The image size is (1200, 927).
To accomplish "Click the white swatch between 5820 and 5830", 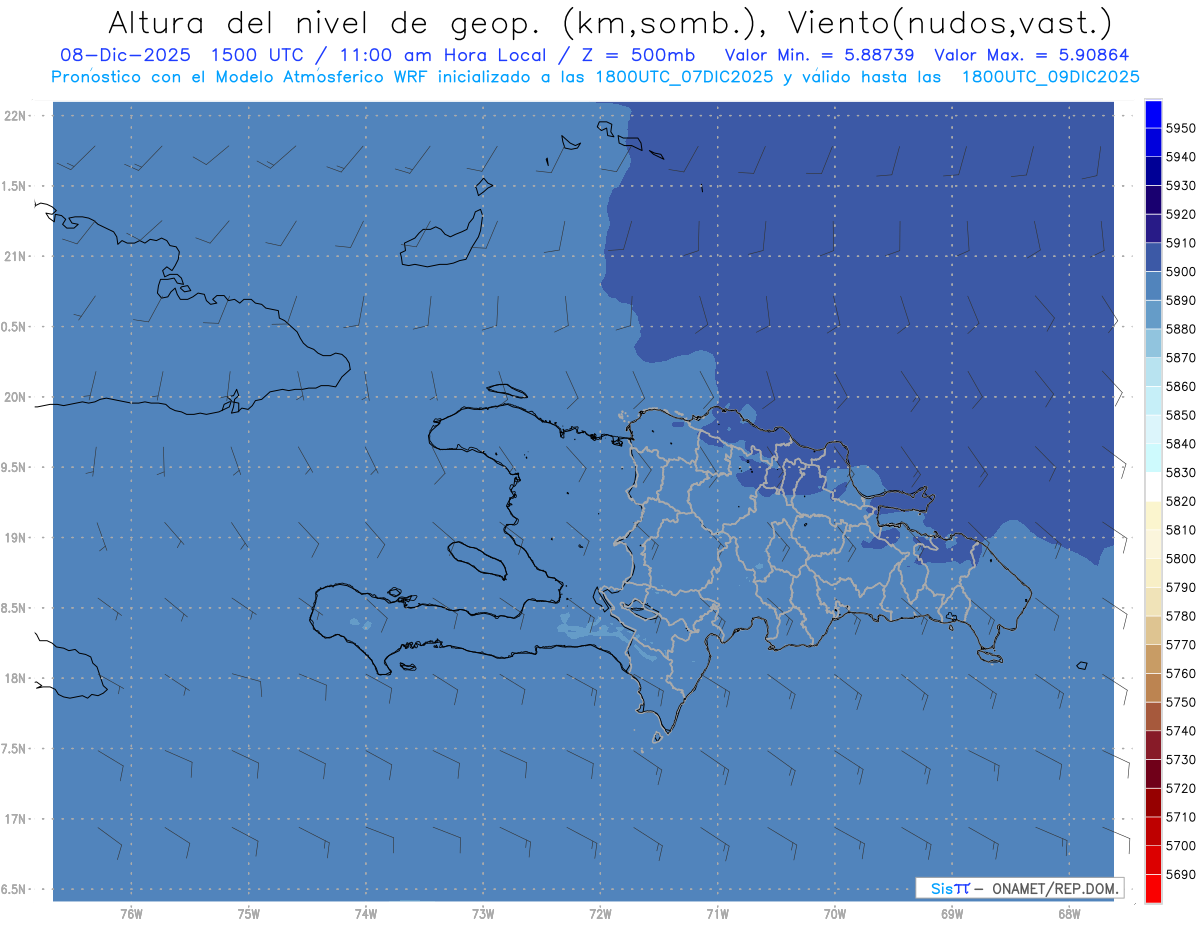I will pos(1153,486).
